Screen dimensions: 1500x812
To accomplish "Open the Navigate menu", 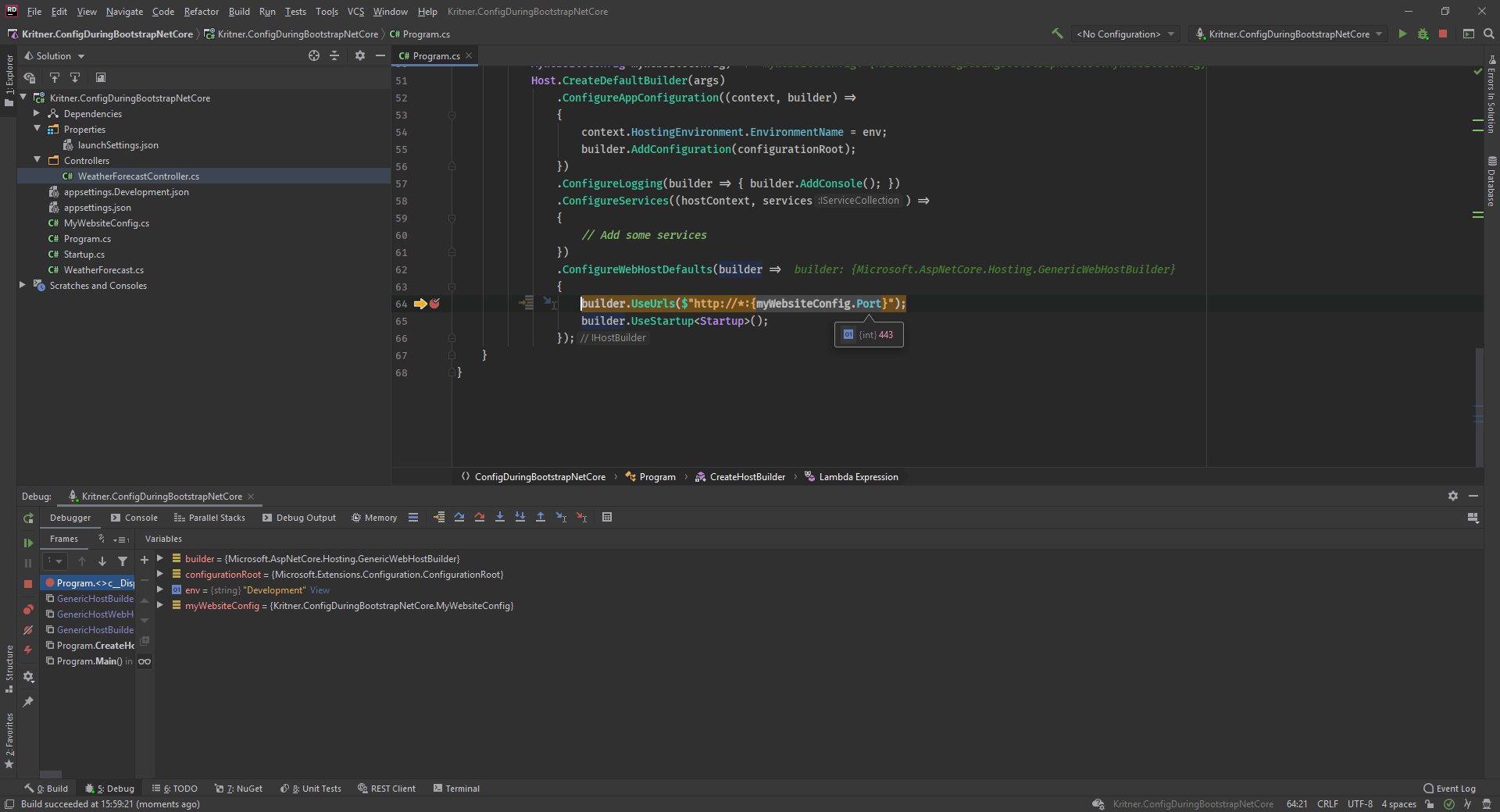I will tap(123, 11).
